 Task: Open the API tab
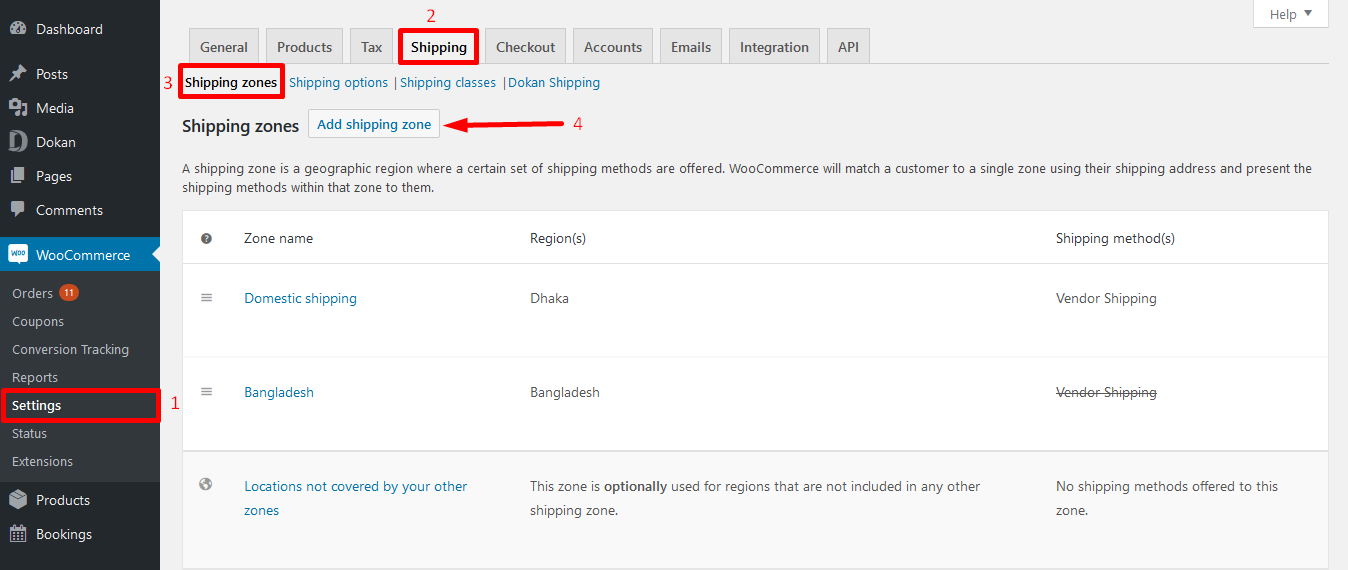pos(848,47)
